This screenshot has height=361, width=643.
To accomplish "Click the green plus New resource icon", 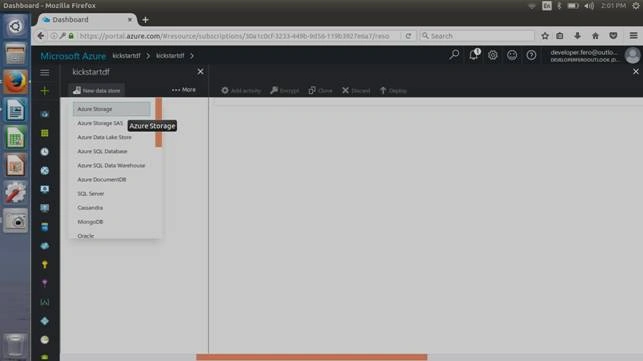I will click(x=44, y=91).
